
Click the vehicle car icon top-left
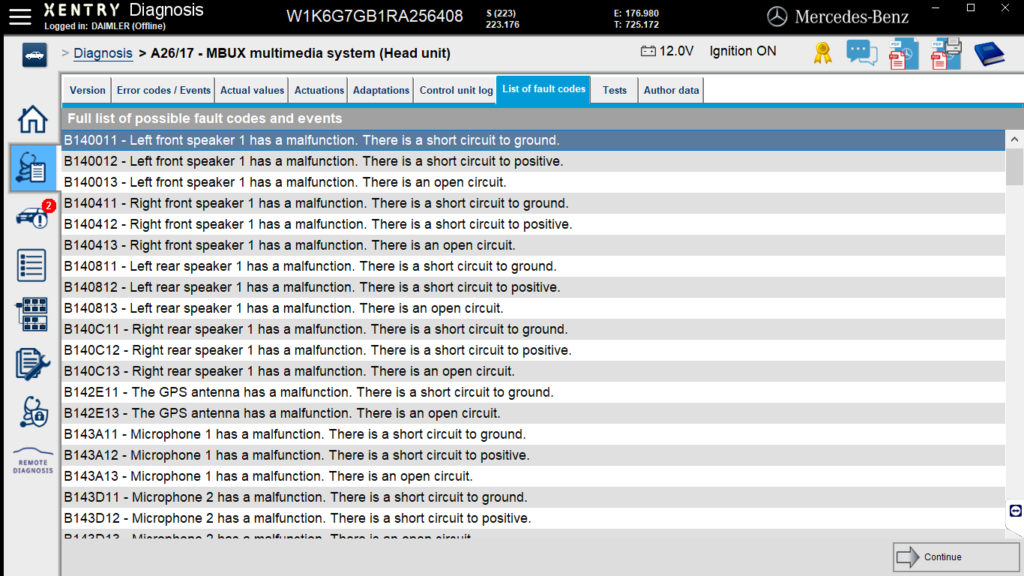[x=34, y=54]
